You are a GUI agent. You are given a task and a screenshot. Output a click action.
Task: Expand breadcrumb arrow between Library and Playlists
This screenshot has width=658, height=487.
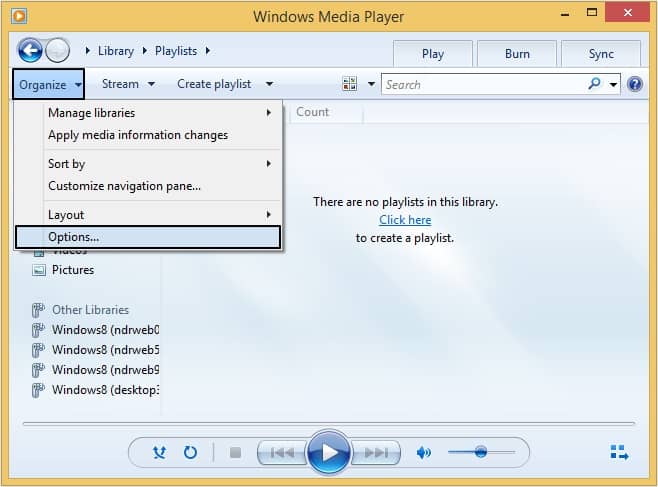[145, 51]
